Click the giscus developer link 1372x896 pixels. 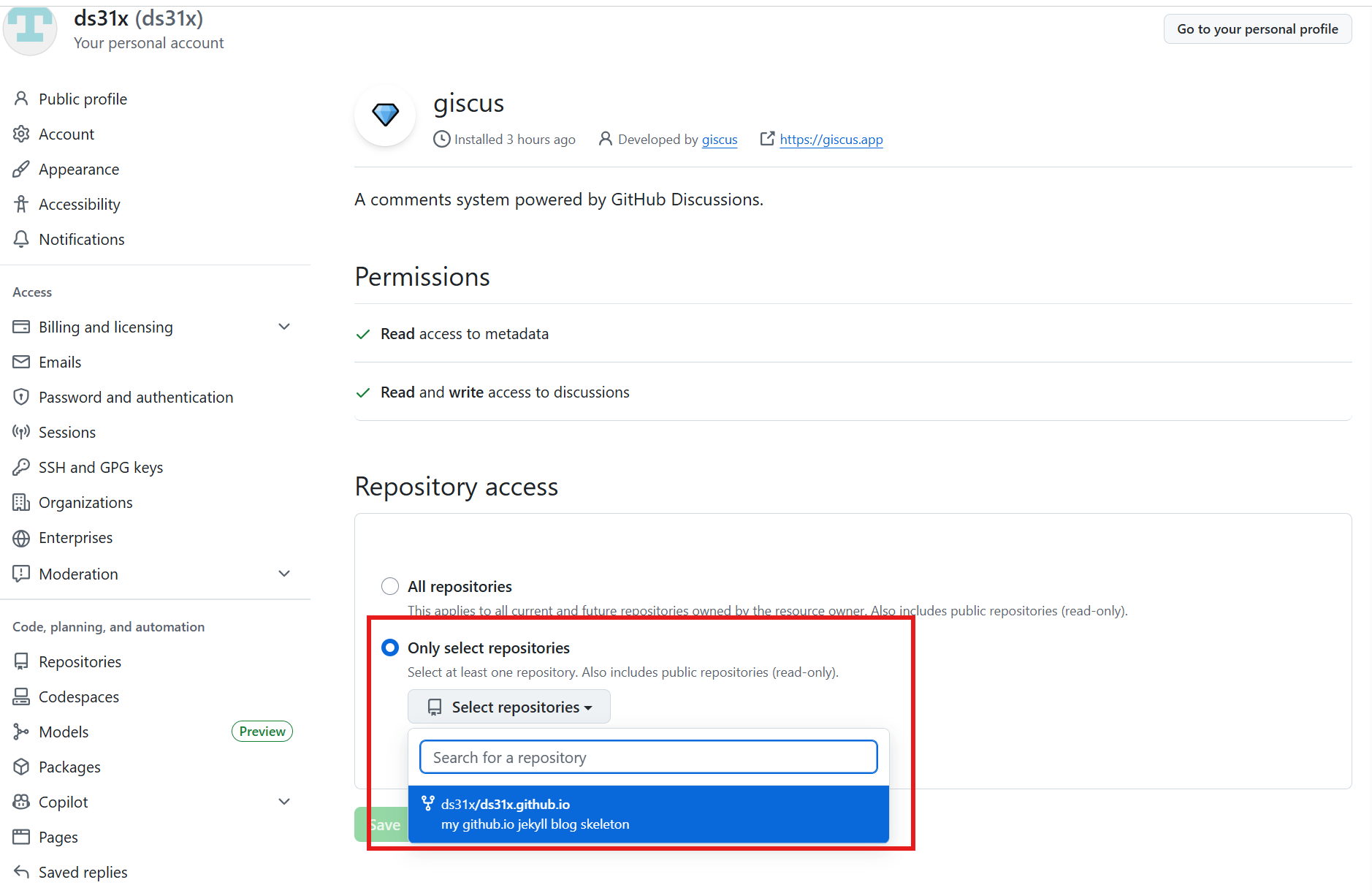point(720,139)
